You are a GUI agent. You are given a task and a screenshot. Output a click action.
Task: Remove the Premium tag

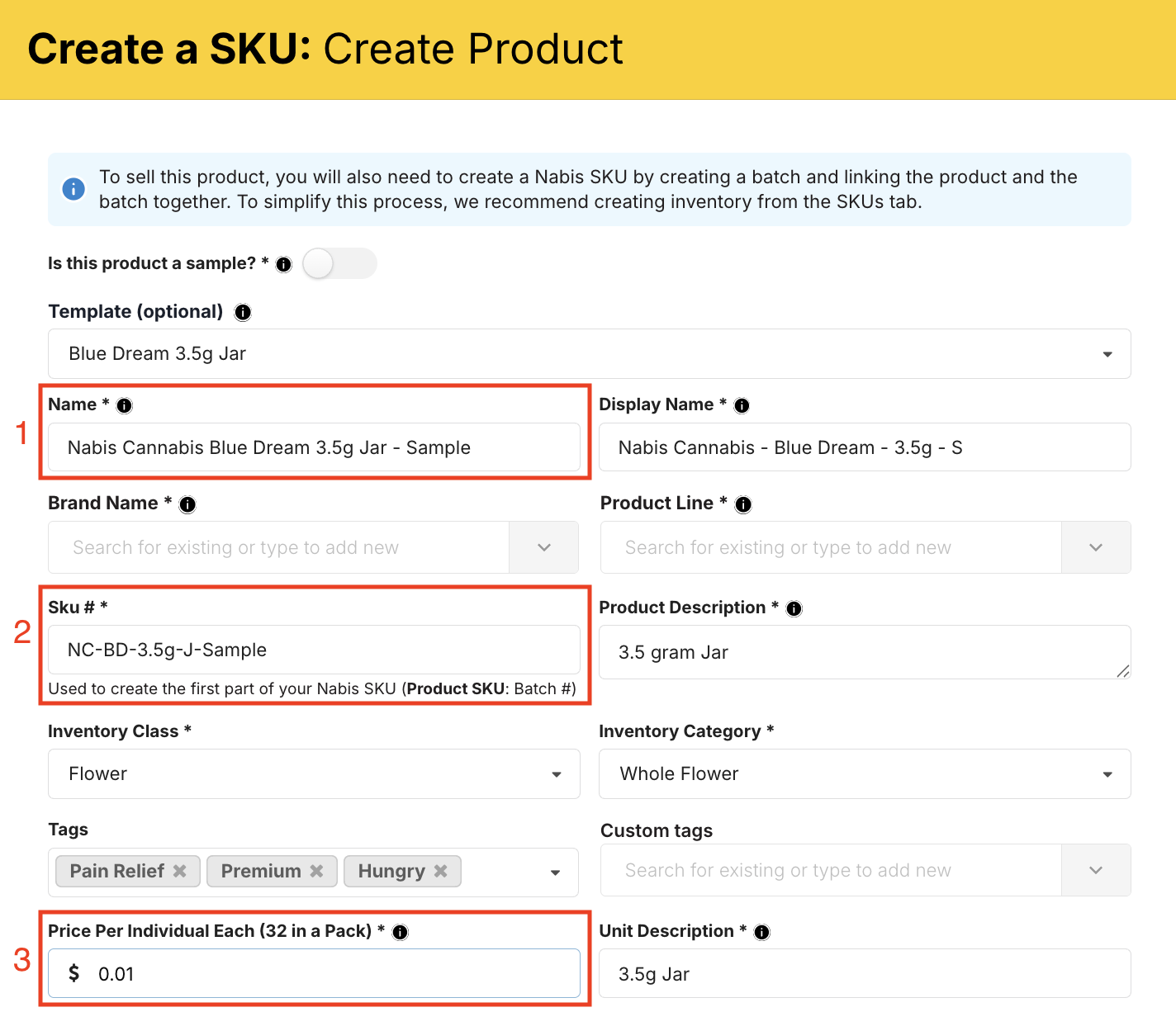[x=316, y=871]
